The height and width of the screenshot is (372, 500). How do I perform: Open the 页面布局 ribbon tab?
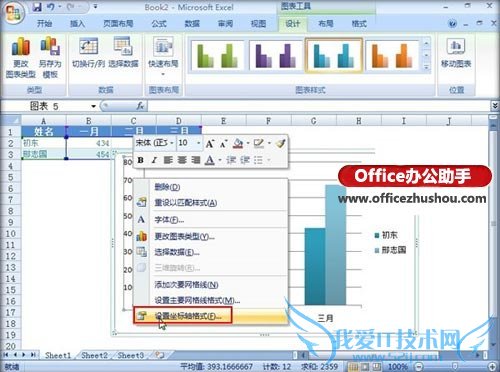pos(118,24)
